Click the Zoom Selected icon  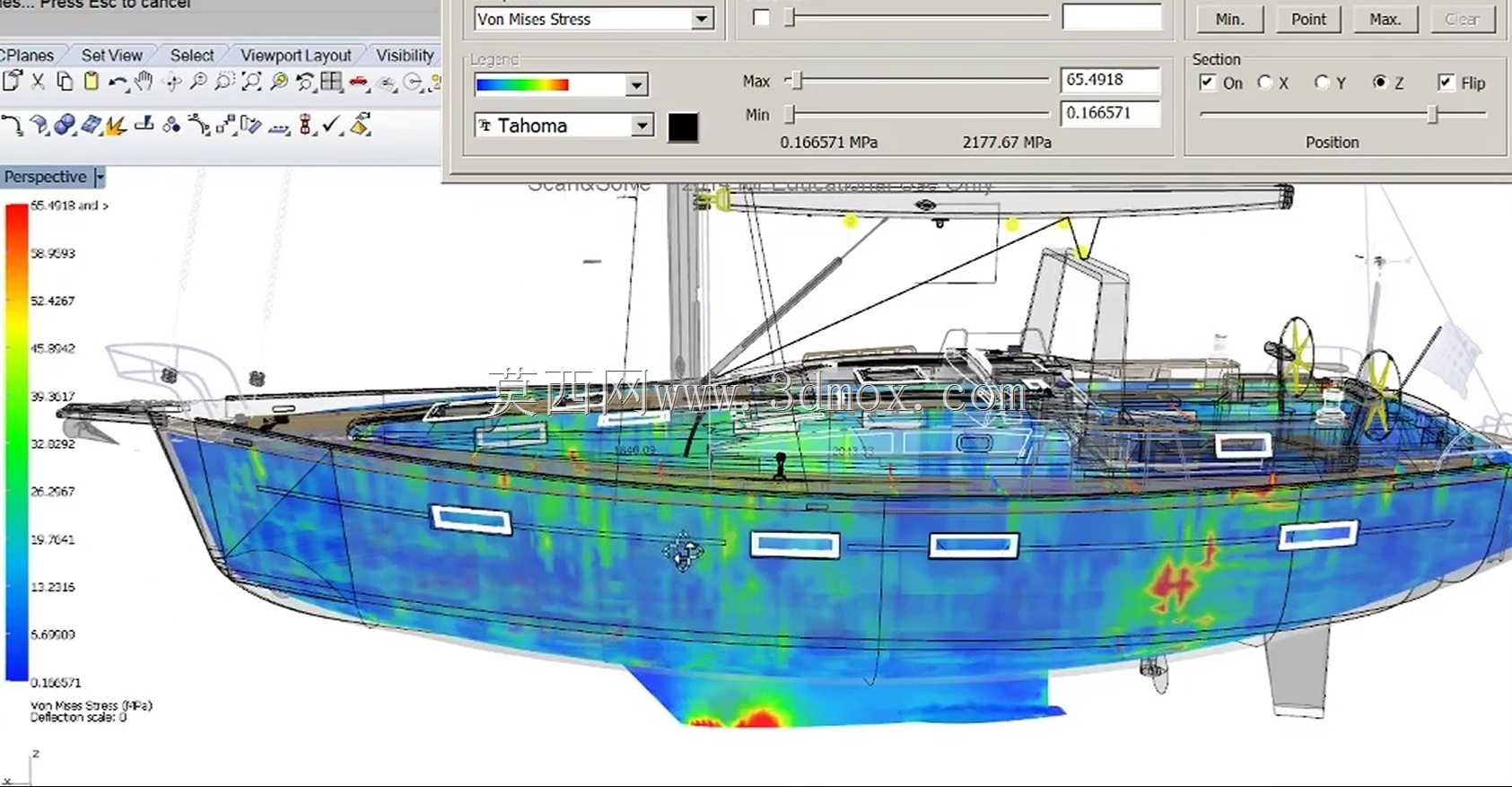tap(279, 82)
